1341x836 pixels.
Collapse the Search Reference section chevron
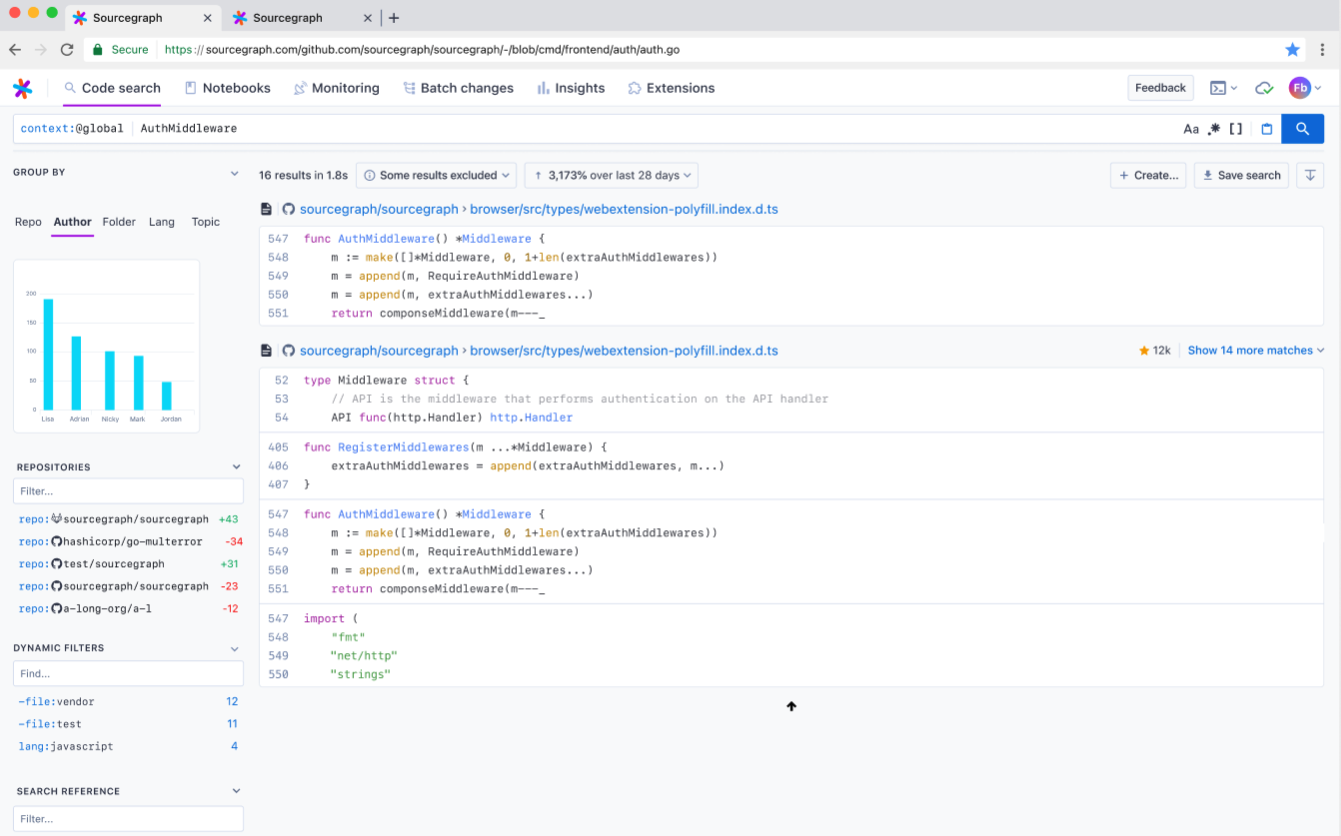tap(237, 791)
